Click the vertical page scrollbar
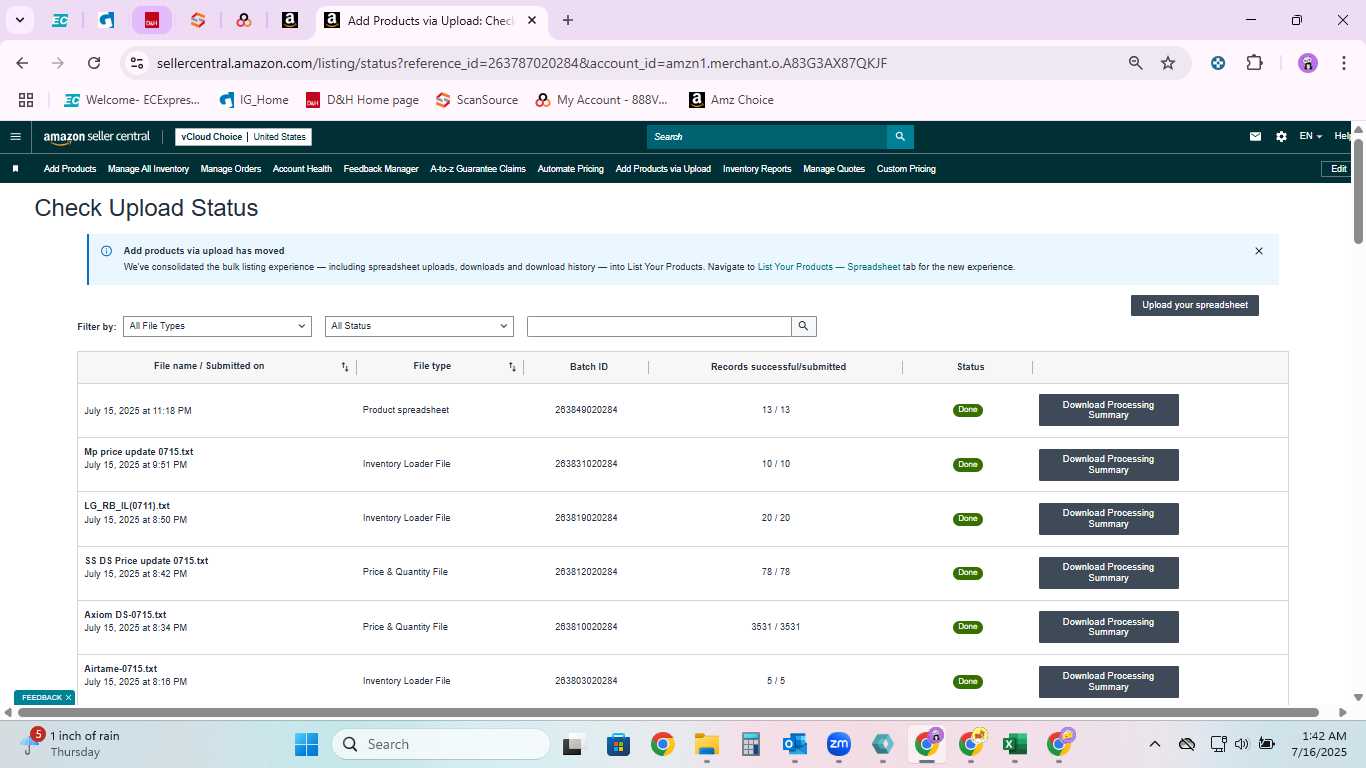 click(1359, 190)
